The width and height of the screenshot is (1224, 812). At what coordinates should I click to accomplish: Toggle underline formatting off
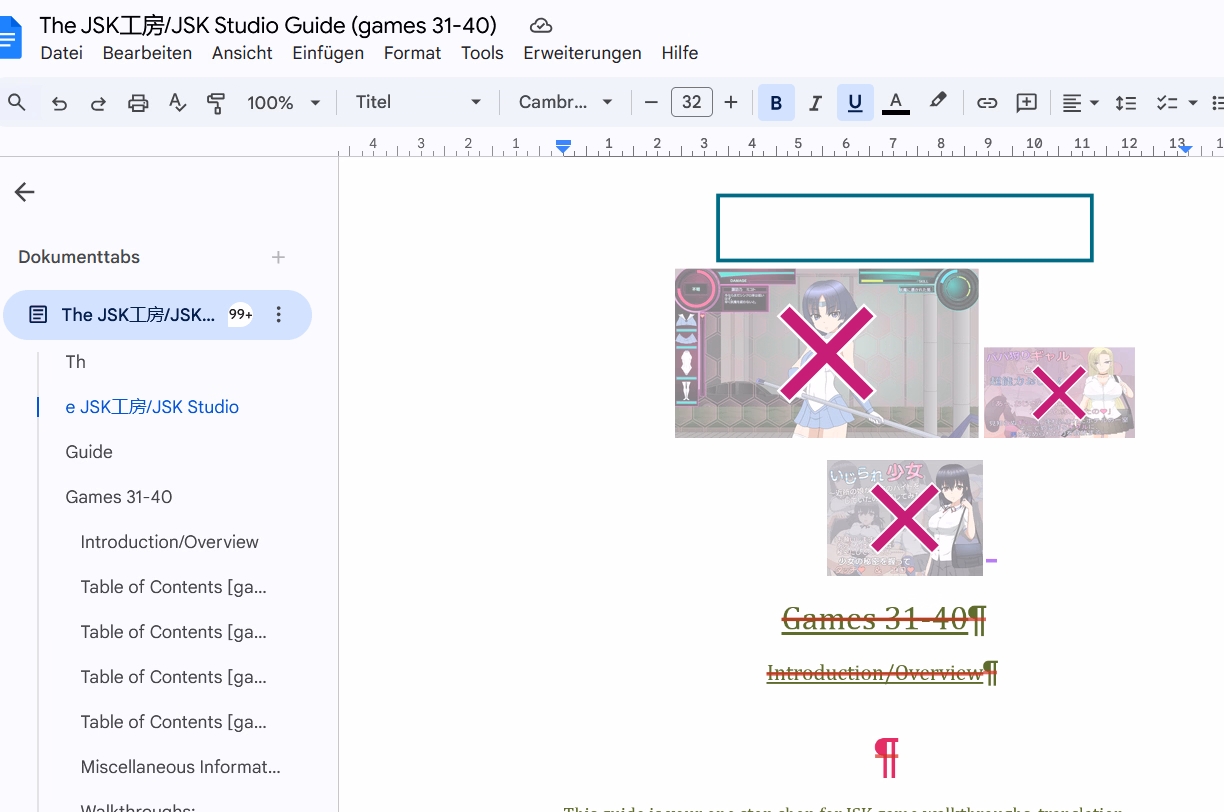pyautogui.click(x=855, y=103)
